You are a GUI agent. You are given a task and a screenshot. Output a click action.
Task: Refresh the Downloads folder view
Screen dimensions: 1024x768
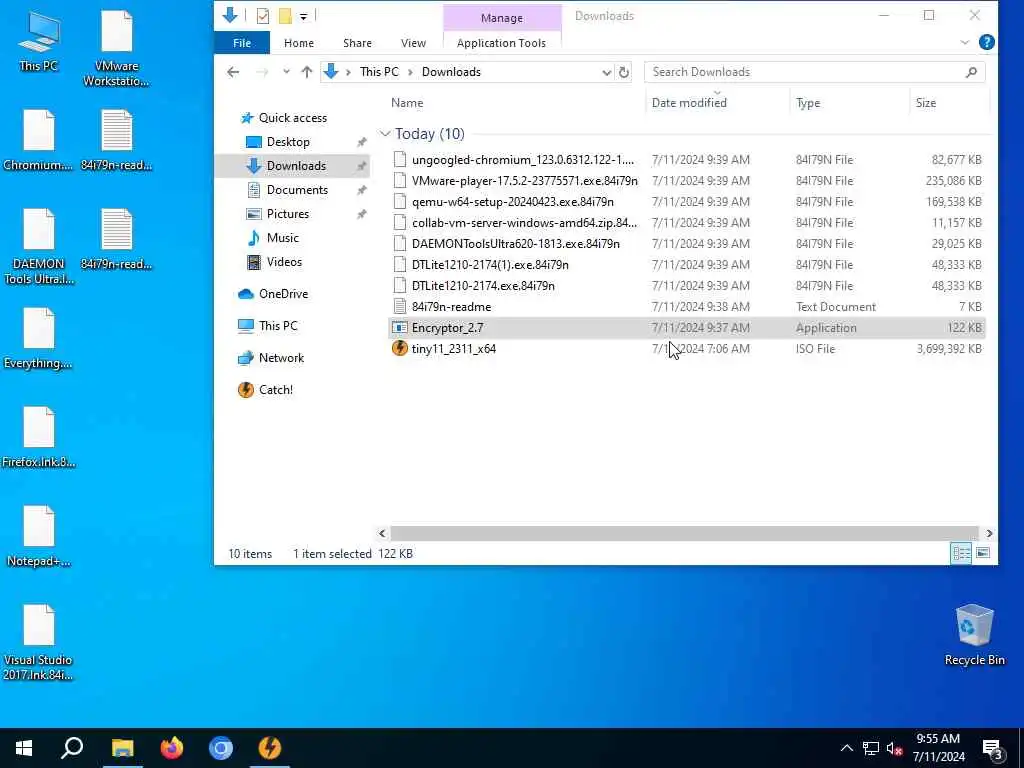coord(624,72)
